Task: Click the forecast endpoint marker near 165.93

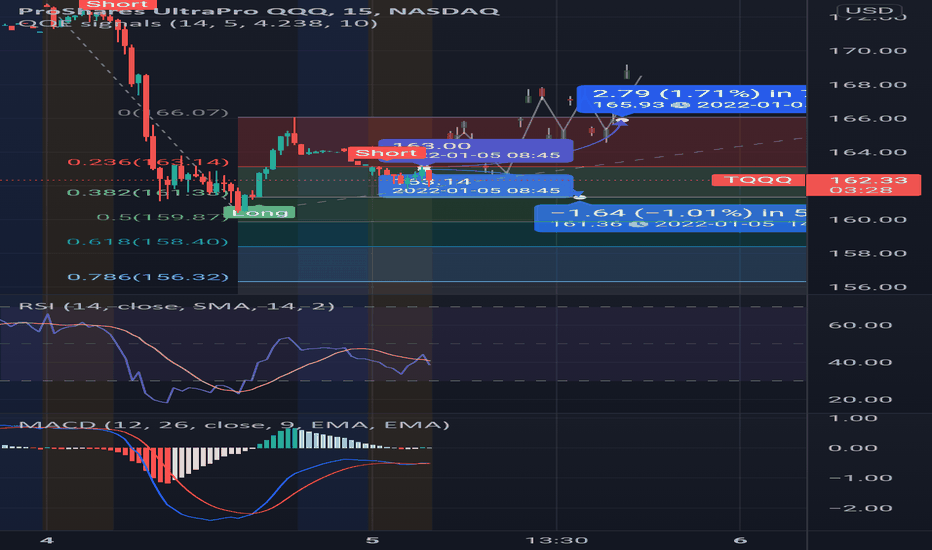Action: coord(622,121)
